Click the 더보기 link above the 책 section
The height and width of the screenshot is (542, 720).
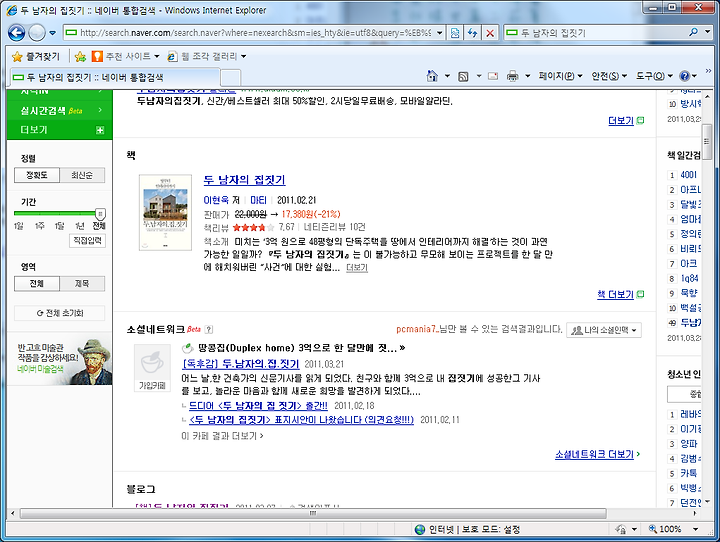tap(621, 120)
